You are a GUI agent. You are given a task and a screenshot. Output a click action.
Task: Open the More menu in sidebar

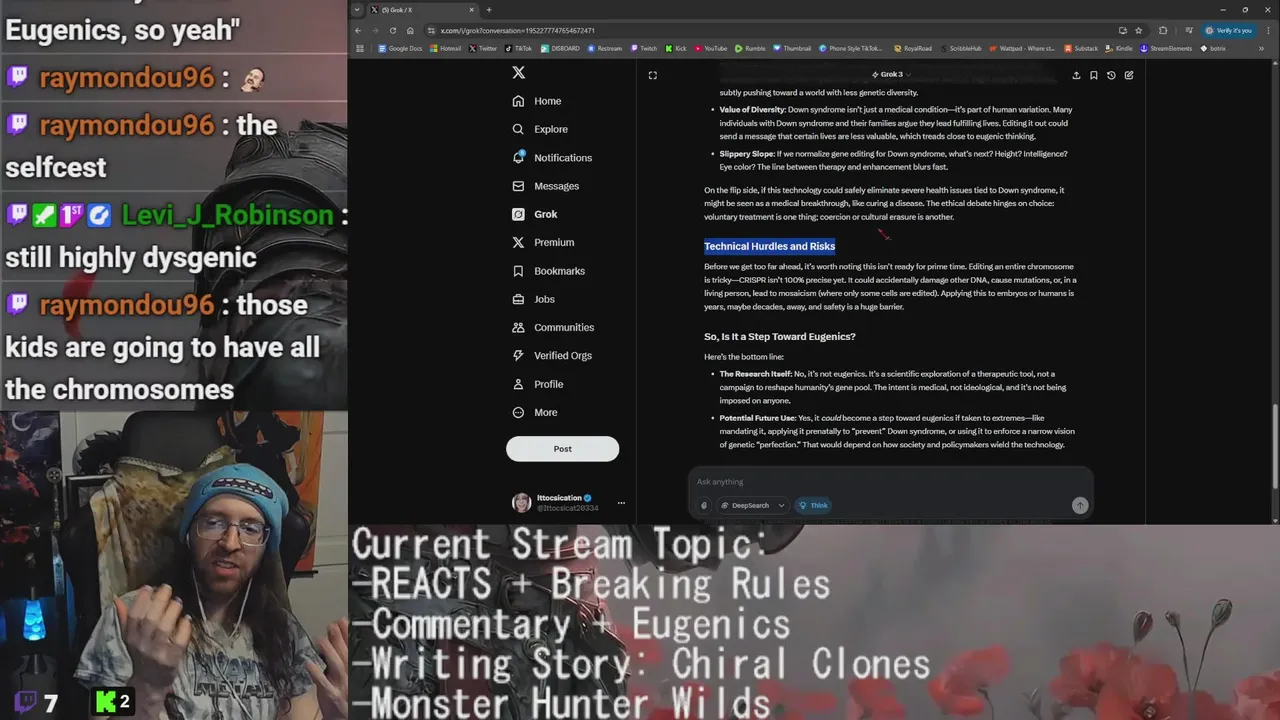point(534,412)
